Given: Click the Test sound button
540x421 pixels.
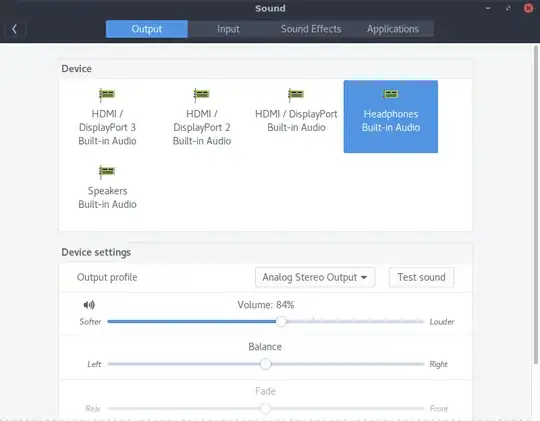Looking at the screenshot, I should 421,277.
